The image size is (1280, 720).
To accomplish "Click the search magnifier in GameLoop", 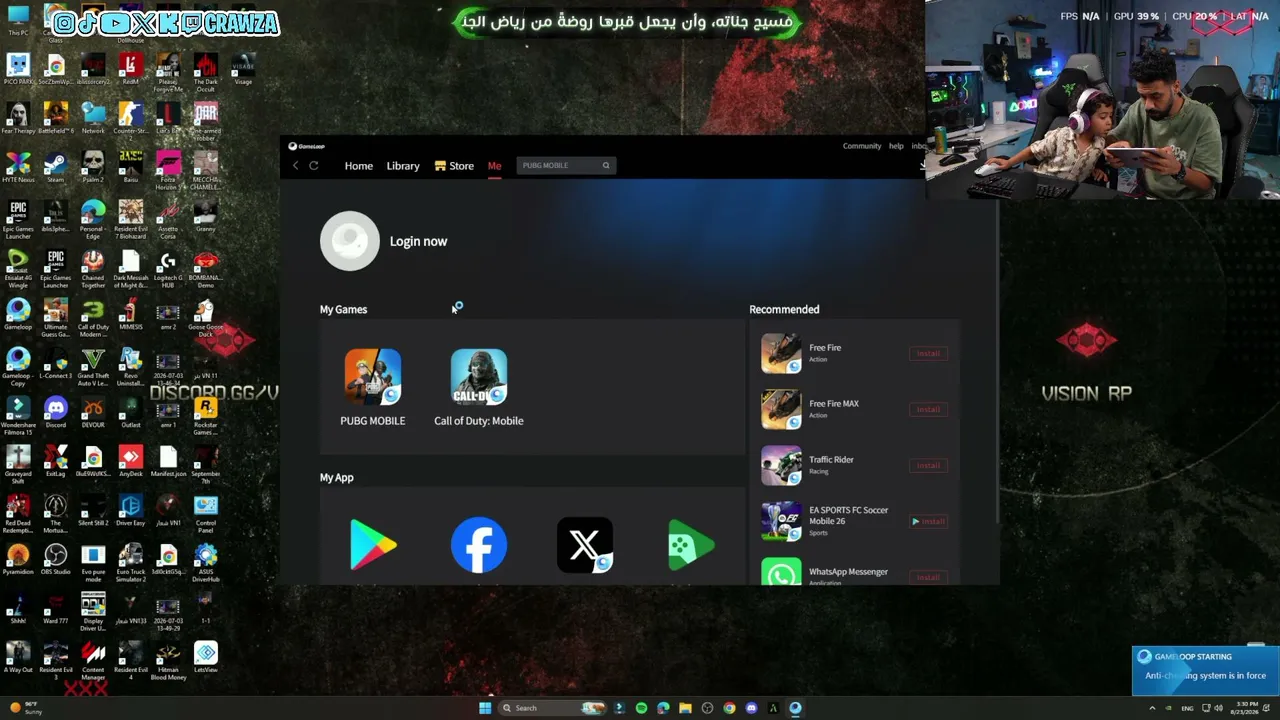I will click(x=605, y=166).
